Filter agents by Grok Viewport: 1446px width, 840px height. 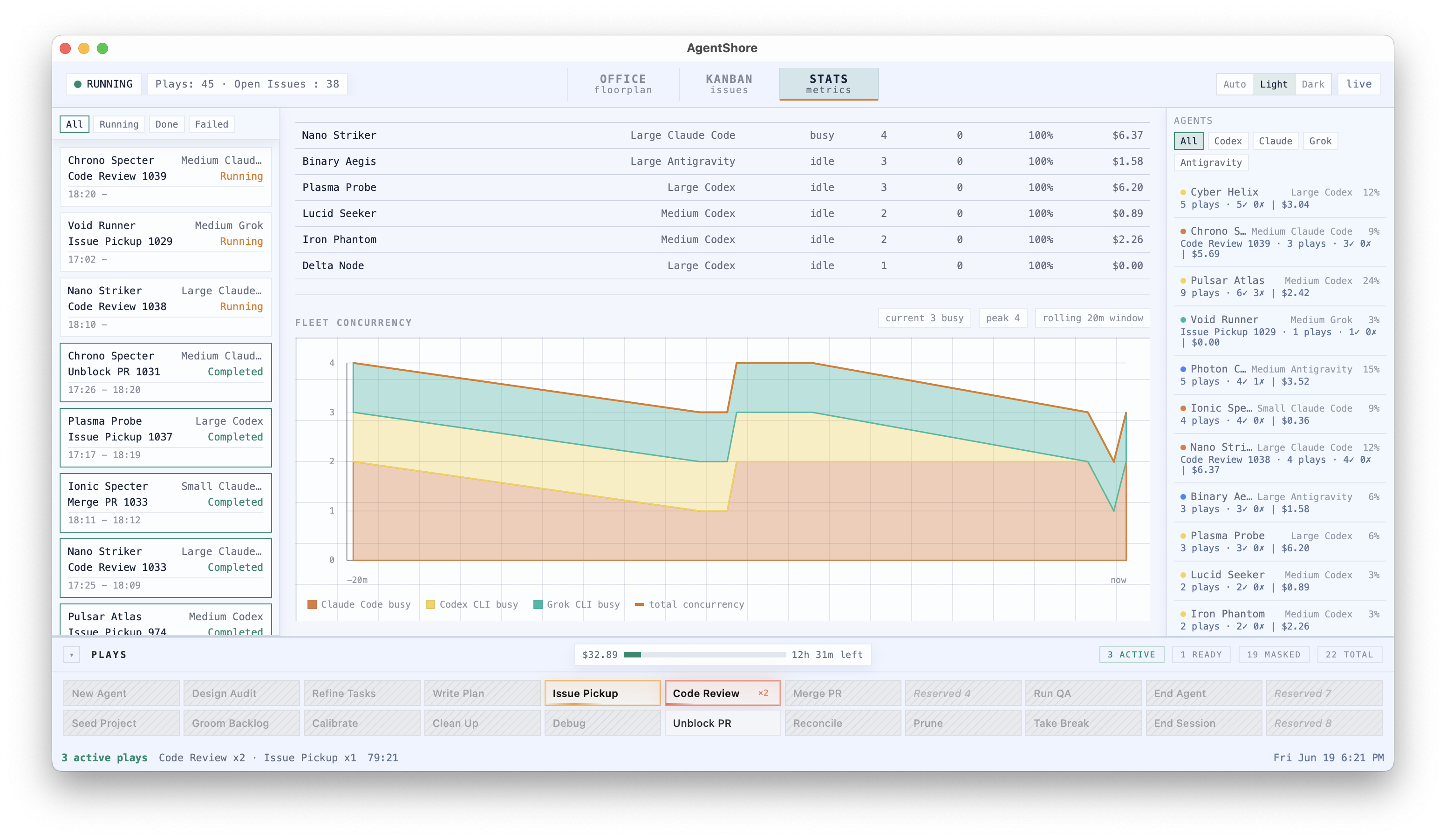point(1320,141)
